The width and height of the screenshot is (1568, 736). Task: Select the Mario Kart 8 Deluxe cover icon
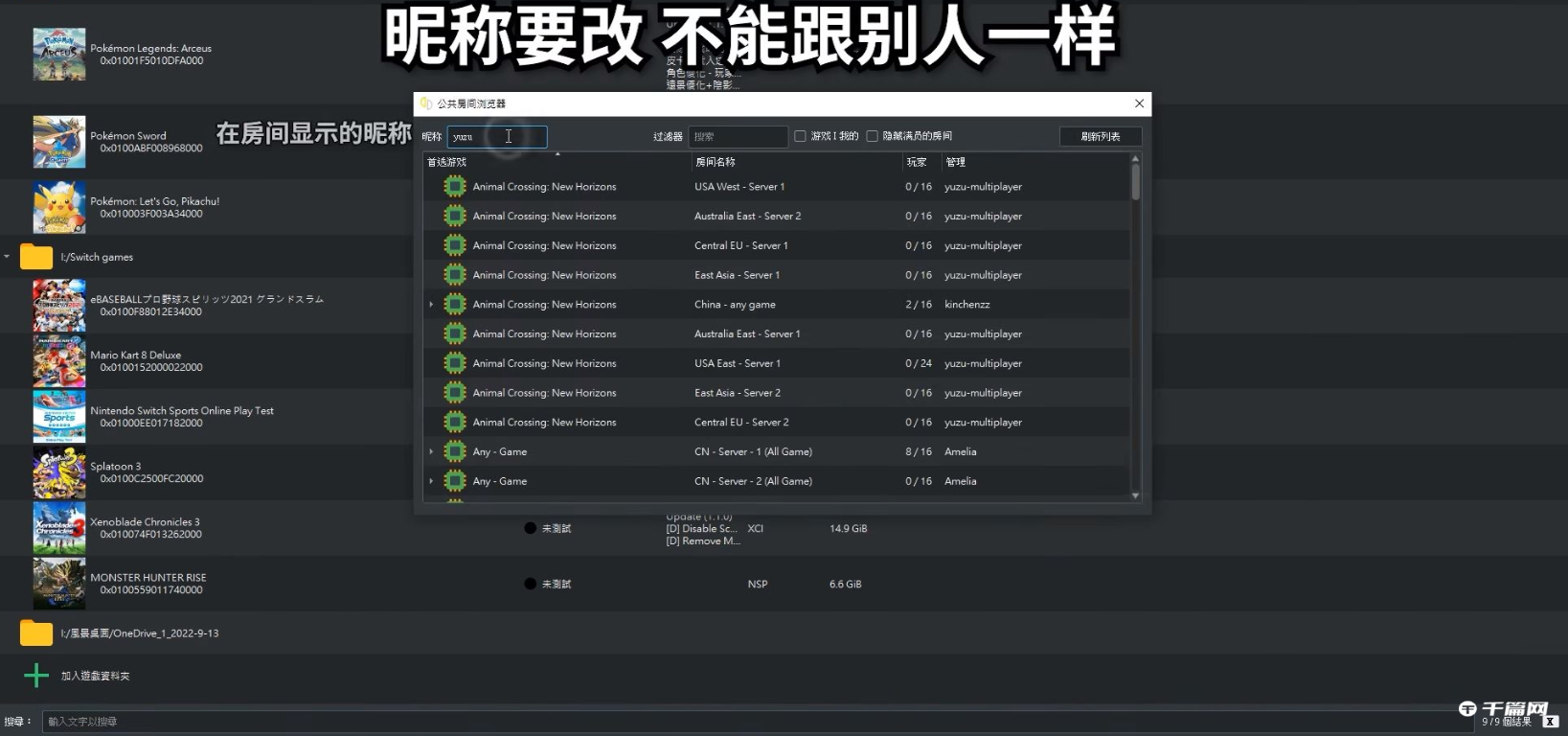[x=59, y=361]
